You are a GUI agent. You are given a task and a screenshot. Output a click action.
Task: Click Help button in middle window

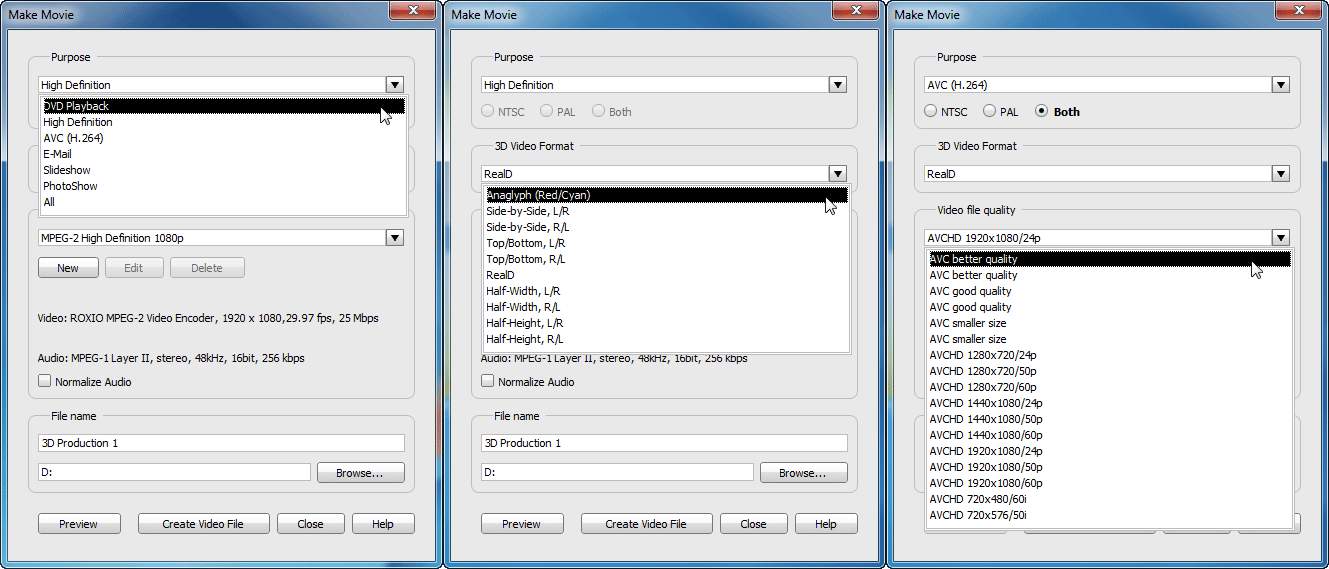(x=826, y=524)
